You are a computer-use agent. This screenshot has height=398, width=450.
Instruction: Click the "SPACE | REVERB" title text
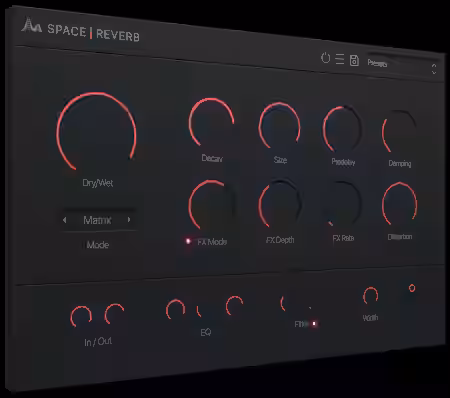click(x=93, y=33)
